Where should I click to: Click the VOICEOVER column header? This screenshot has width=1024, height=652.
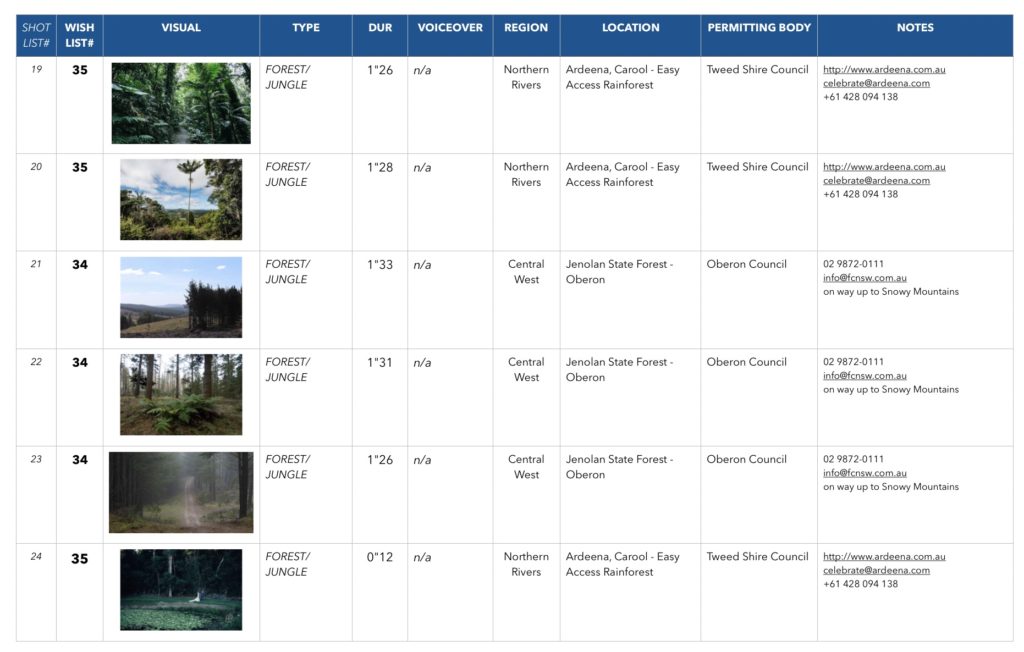(x=450, y=35)
